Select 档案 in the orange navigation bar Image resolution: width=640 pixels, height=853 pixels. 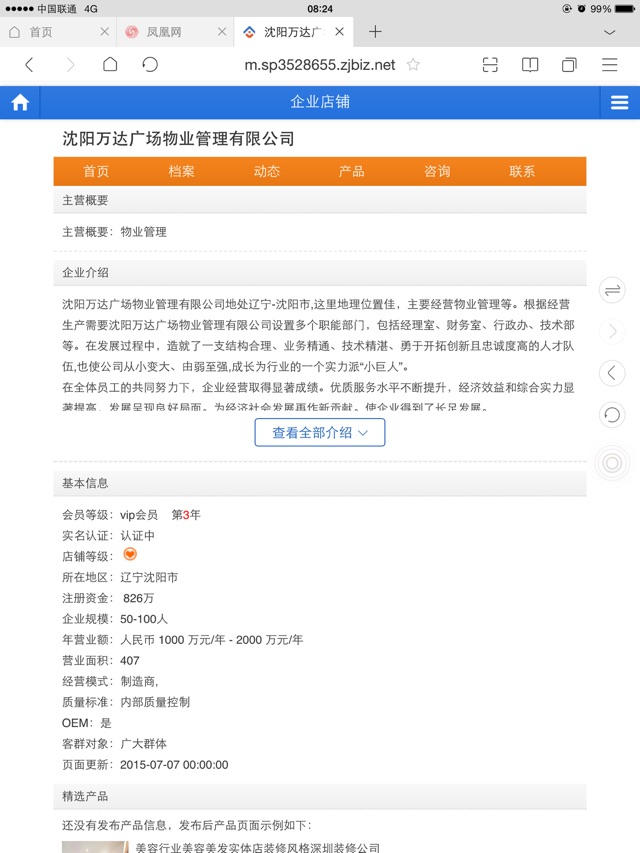pos(182,171)
